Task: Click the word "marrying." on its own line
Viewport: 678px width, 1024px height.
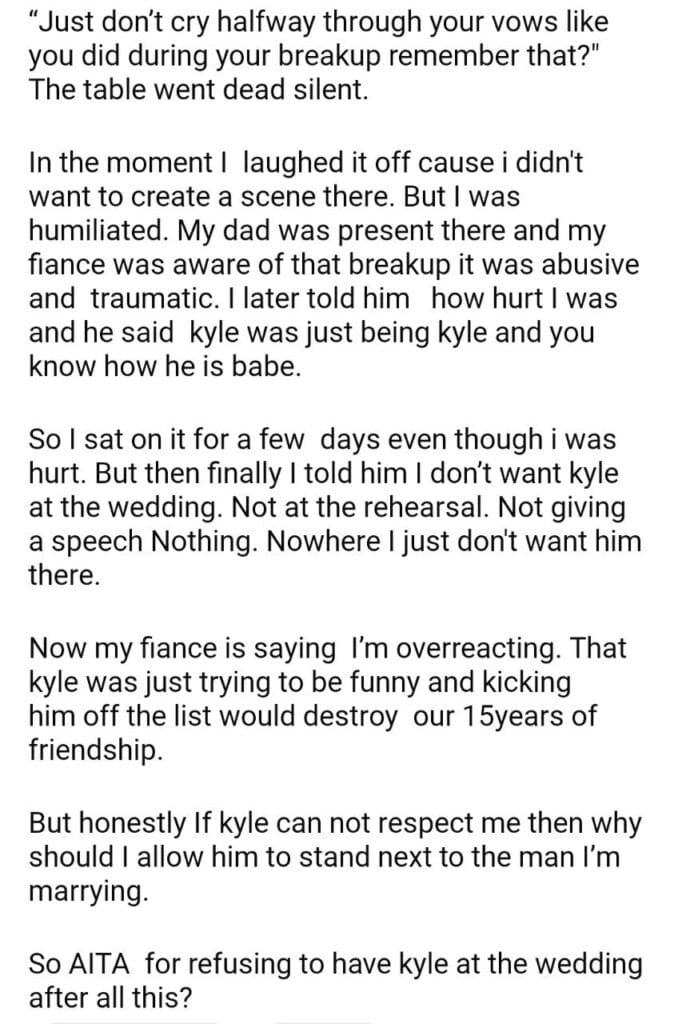Action: point(88,892)
